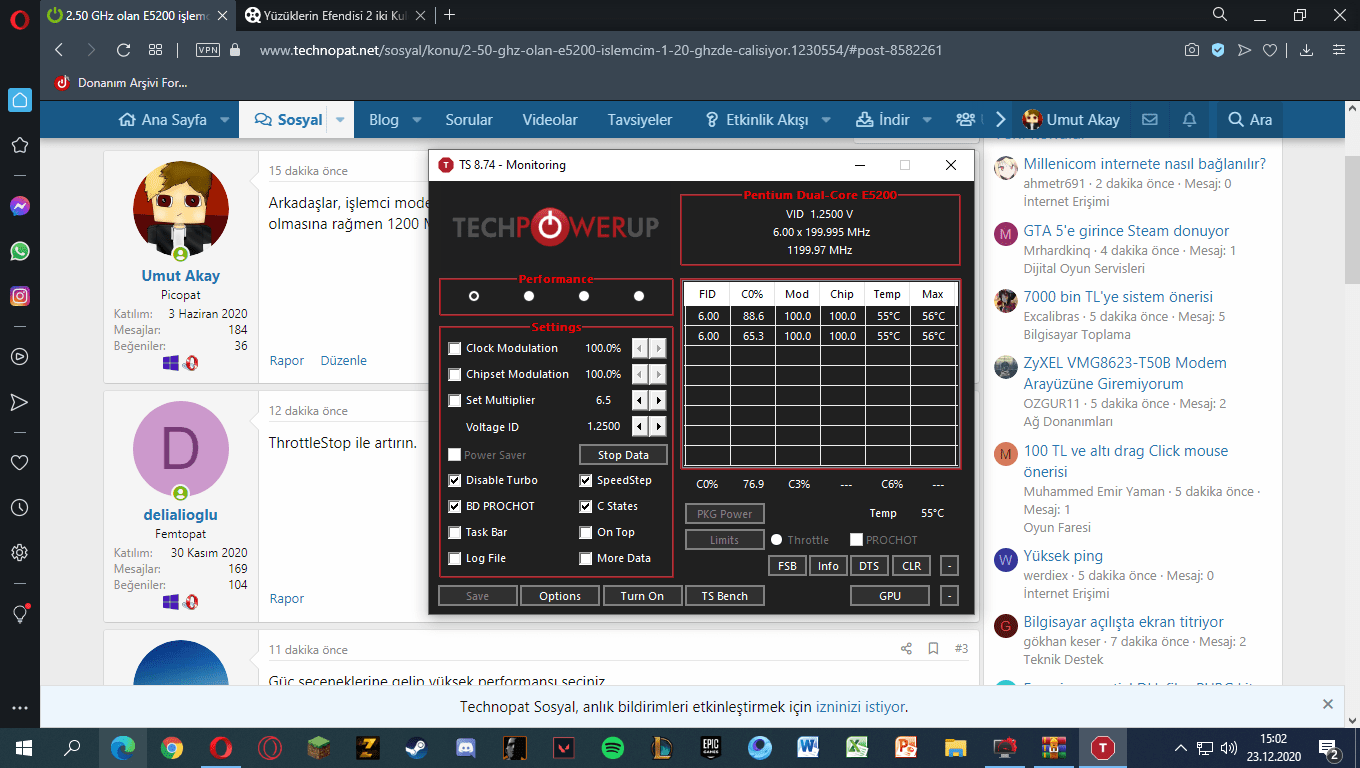Open Instagram in the Opera sidebar

click(x=19, y=296)
